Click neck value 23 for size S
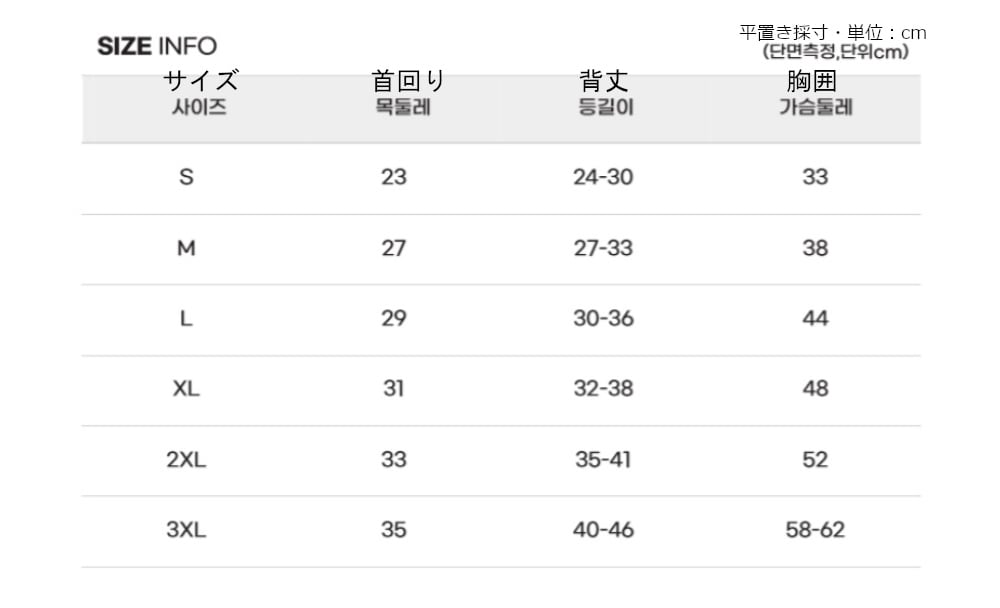1000x608 pixels. [x=394, y=178]
